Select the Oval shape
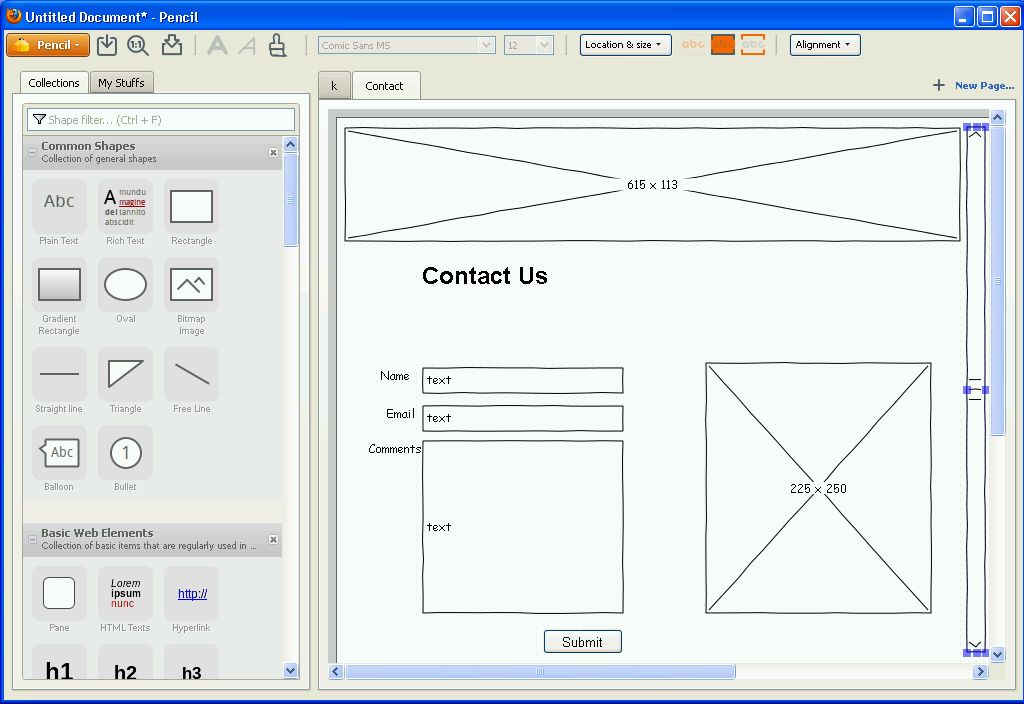Image resolution: width=1024 pixels, height=704 pixels. click(125, 291)
